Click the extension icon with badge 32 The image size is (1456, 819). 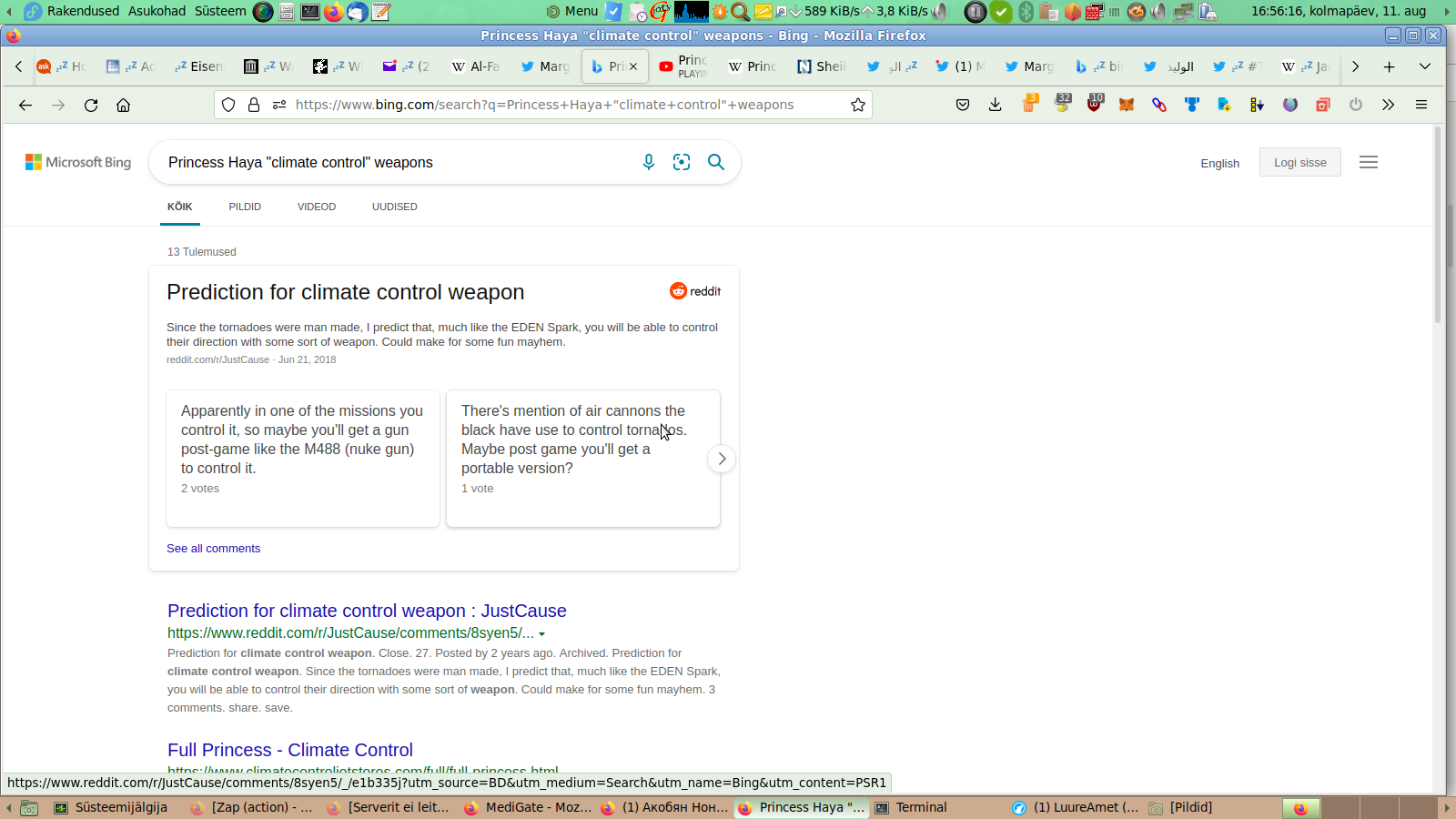tap(1062, 103)
